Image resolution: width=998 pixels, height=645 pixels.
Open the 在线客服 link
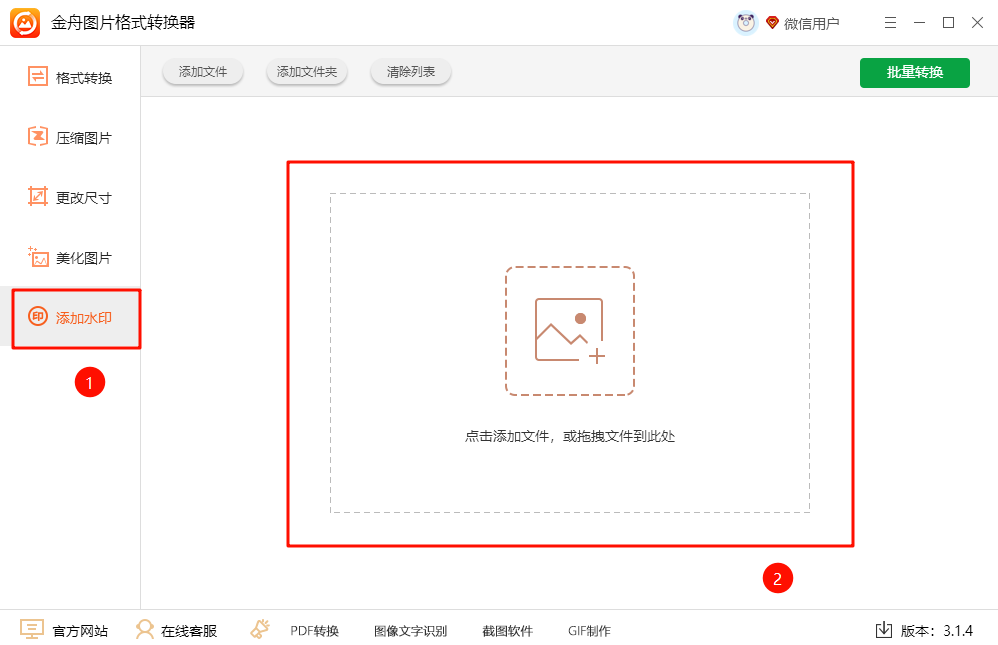[189, 631]
